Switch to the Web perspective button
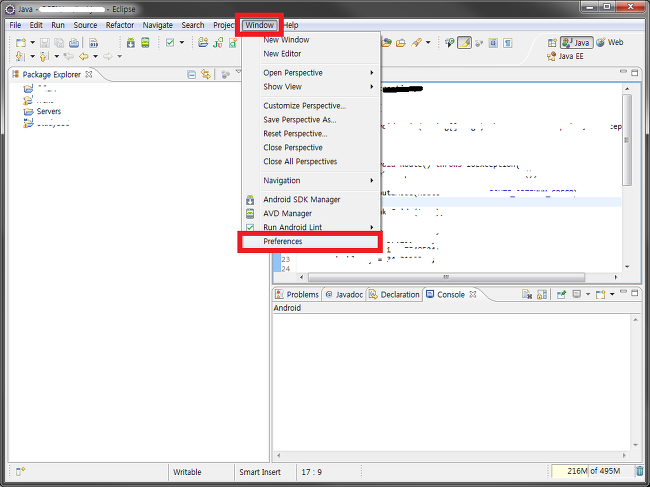650x487 pixels. 610,43
